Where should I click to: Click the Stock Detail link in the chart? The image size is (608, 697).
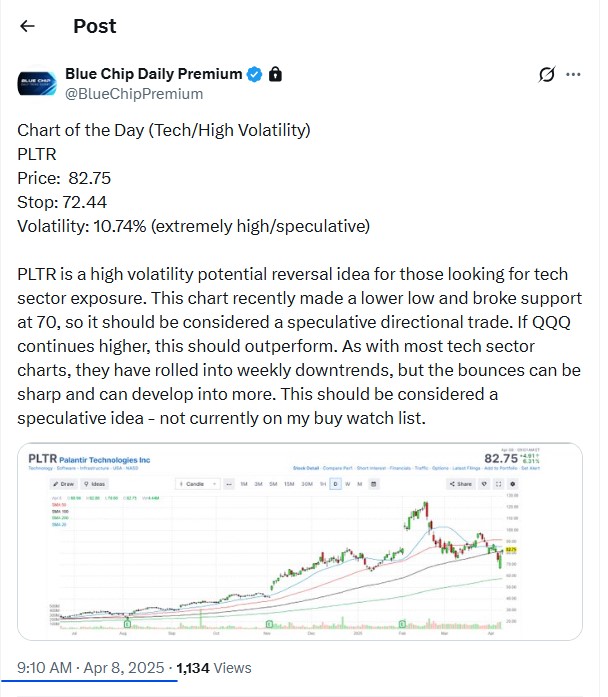tap(306, 467)
